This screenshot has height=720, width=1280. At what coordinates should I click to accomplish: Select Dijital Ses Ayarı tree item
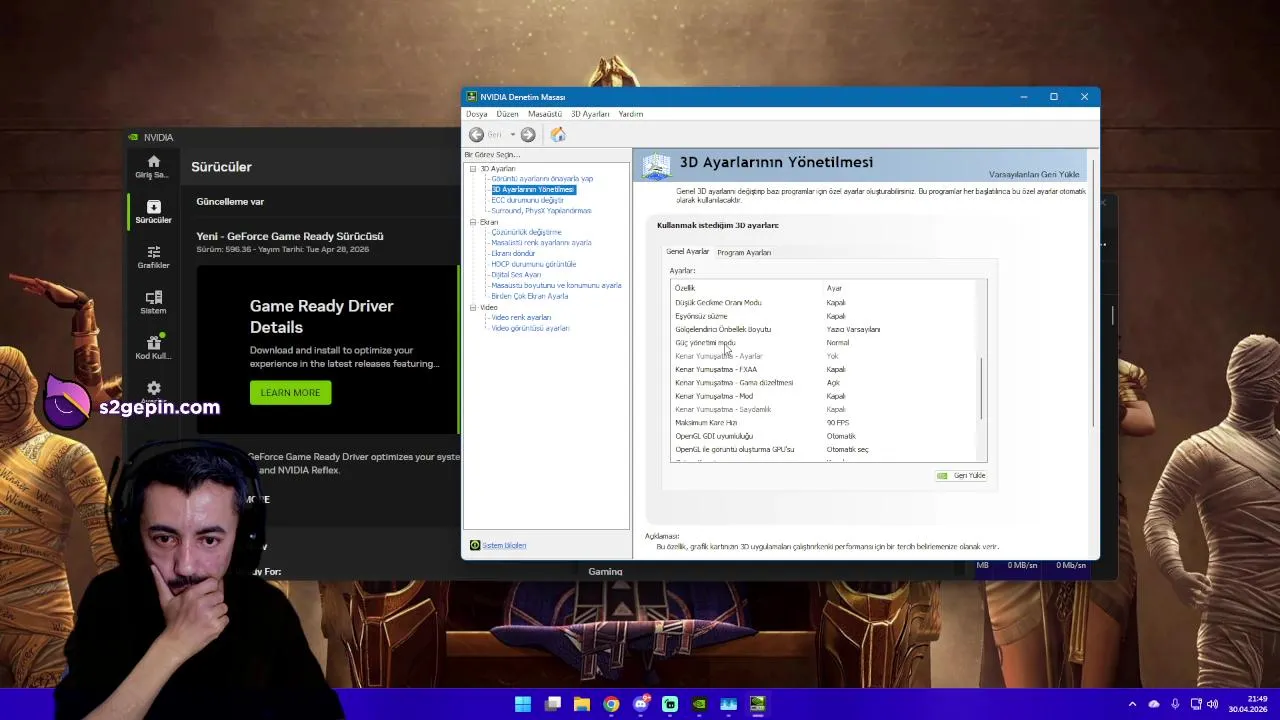[516, 275]
